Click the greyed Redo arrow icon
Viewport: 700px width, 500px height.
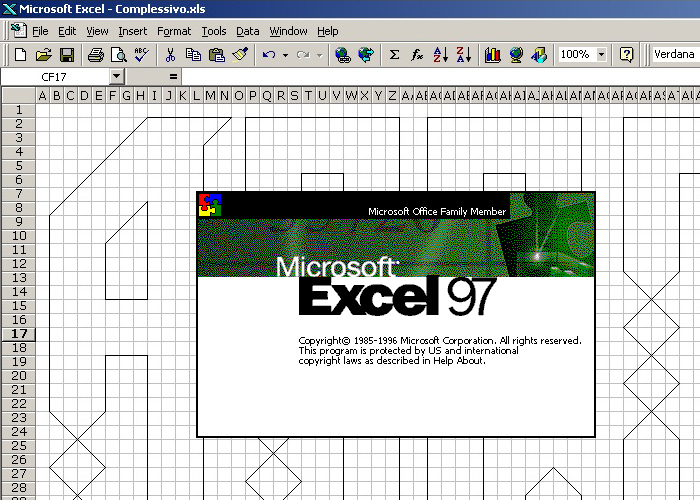click(303, 55)
